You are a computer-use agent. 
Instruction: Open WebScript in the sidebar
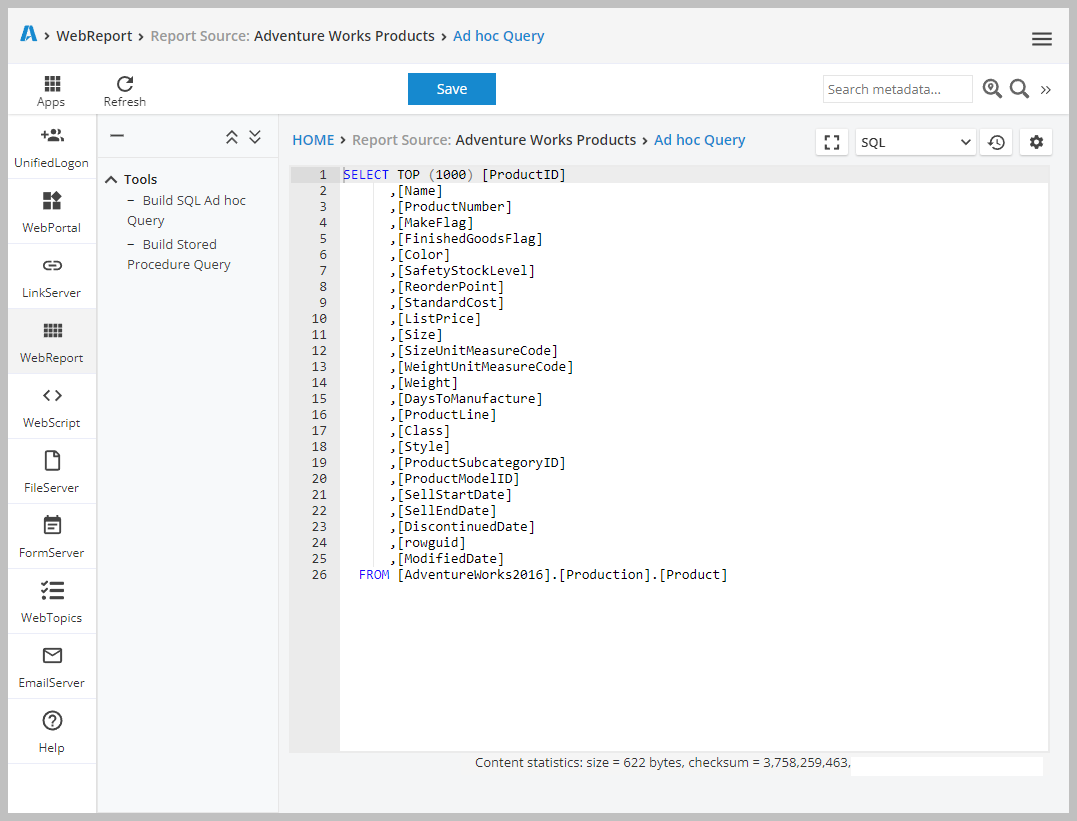[x=52, y=407]
